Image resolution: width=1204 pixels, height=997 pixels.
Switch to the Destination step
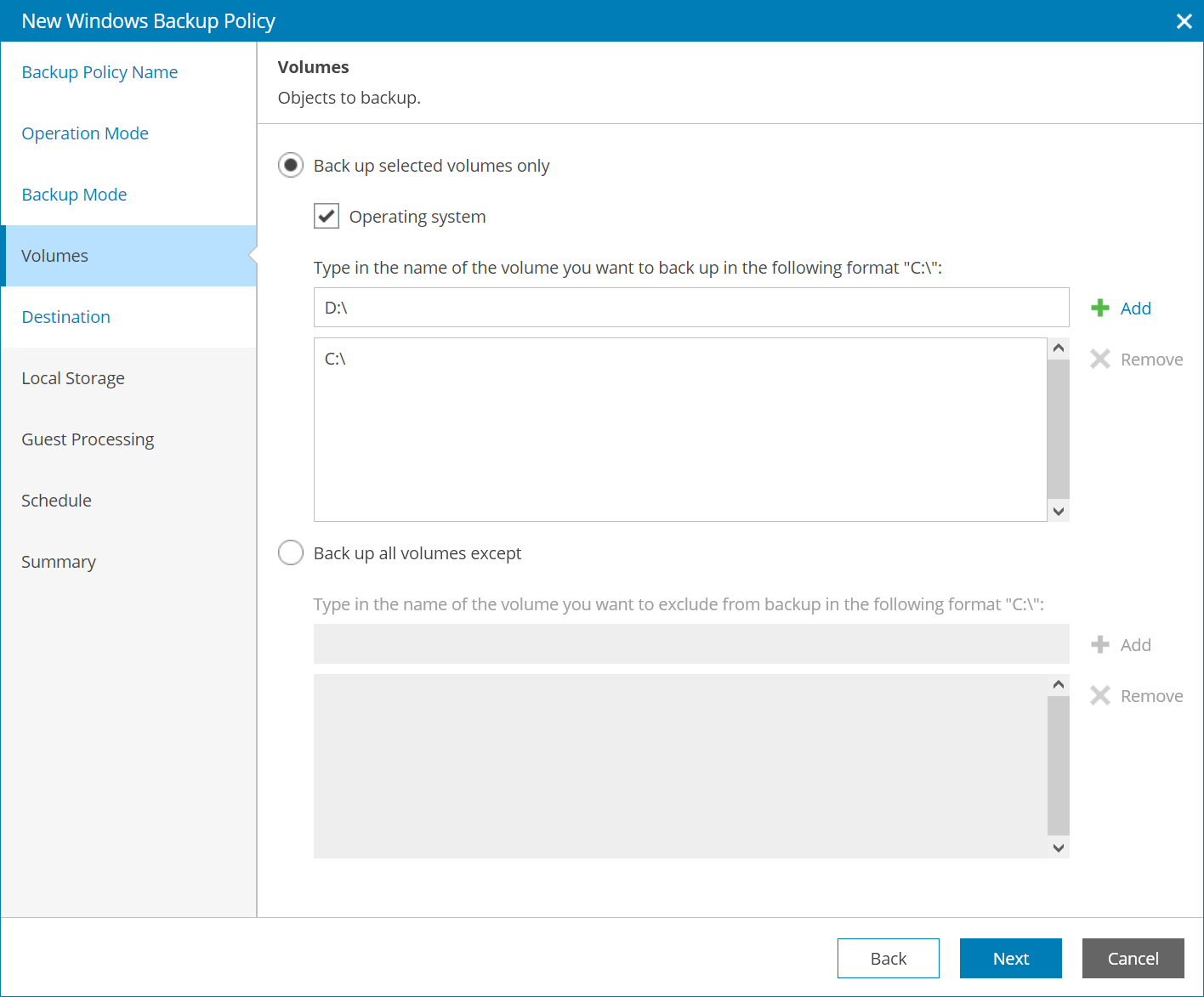pyautogui.click(x=65, y=316)
